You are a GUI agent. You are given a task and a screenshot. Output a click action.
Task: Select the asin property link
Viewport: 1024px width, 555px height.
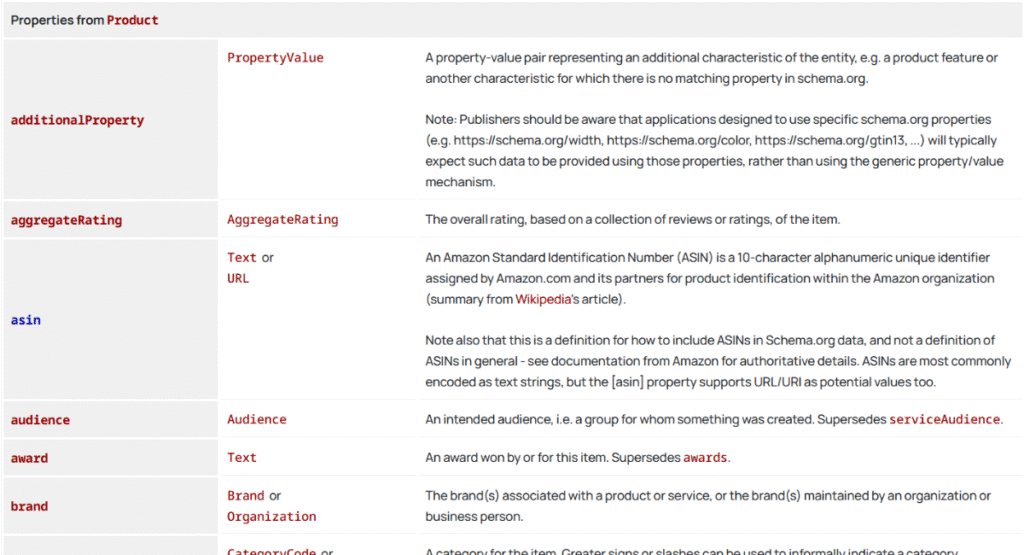[25, 320]
